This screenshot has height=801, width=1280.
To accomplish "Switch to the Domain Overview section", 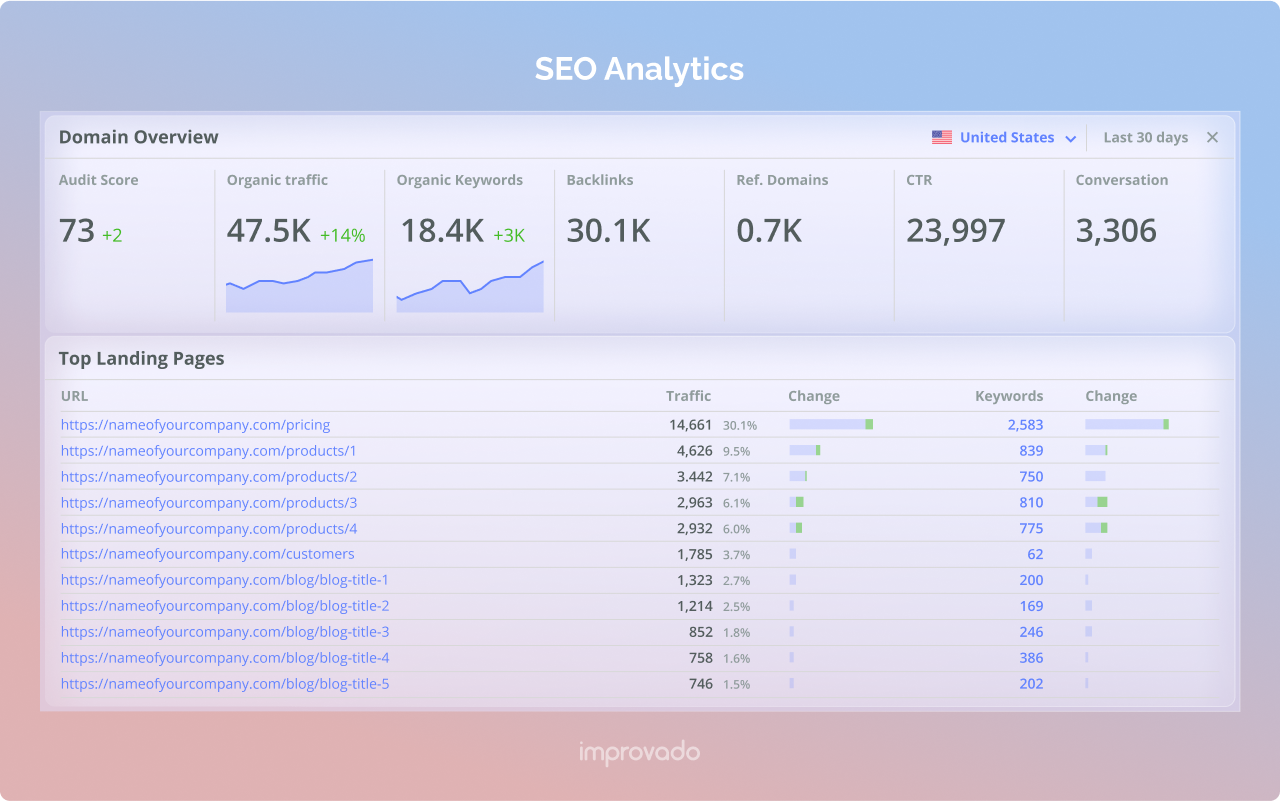I will pos(138,137).
